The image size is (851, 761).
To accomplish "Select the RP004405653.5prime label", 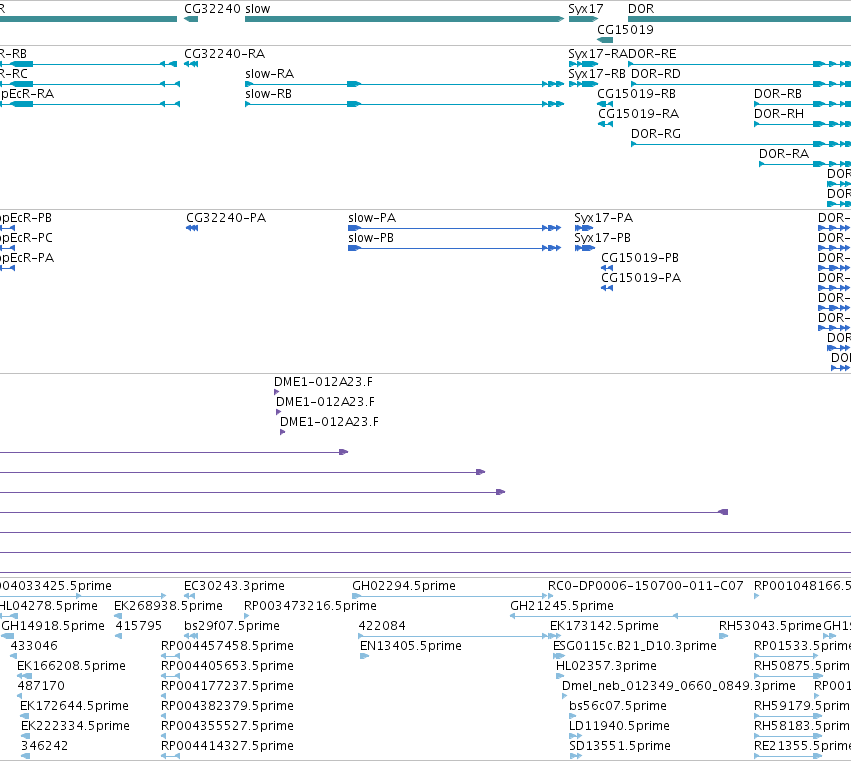I will tap(227, 667).
